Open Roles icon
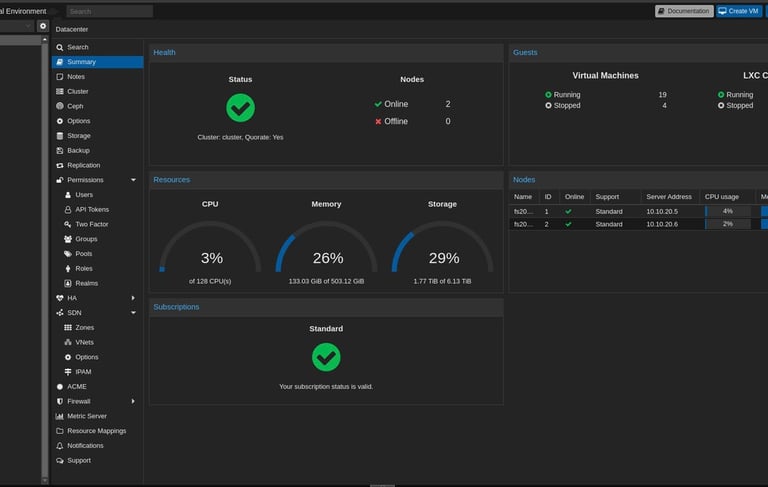Viewport: 768px width, 487px height. click(68, 268)
